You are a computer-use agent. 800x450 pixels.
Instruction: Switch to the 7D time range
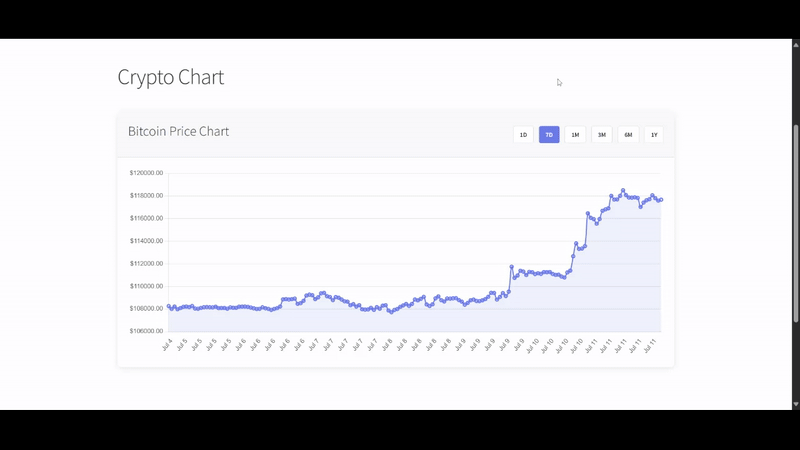coord(549,135)
